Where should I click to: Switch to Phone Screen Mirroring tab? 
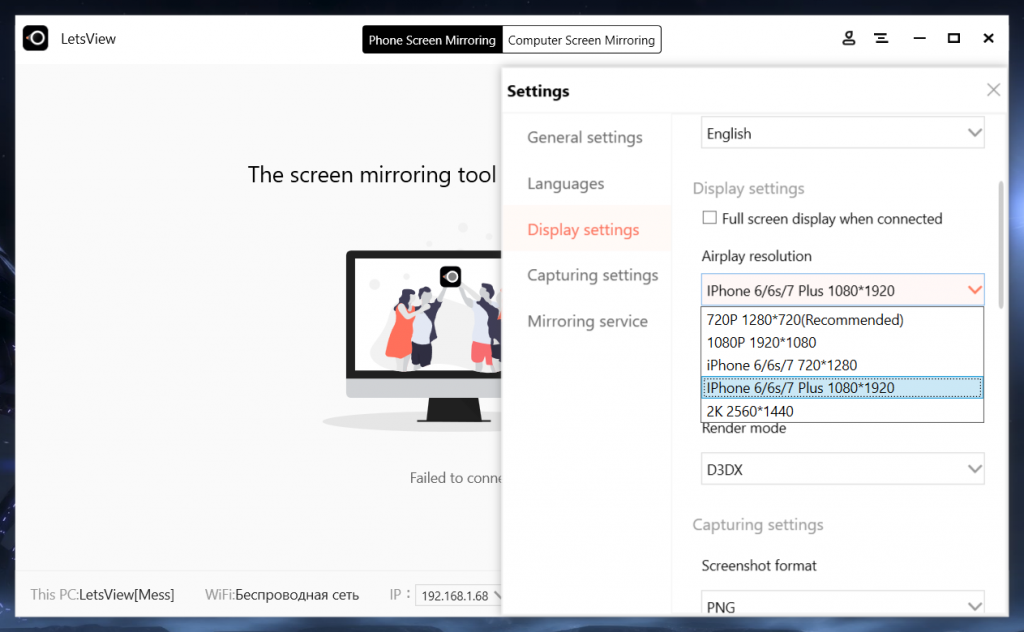[432, 40]
